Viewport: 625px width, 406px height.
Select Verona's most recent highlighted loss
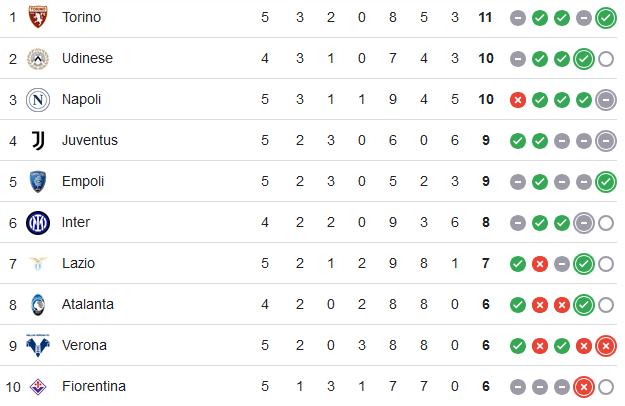click(606, 346)
